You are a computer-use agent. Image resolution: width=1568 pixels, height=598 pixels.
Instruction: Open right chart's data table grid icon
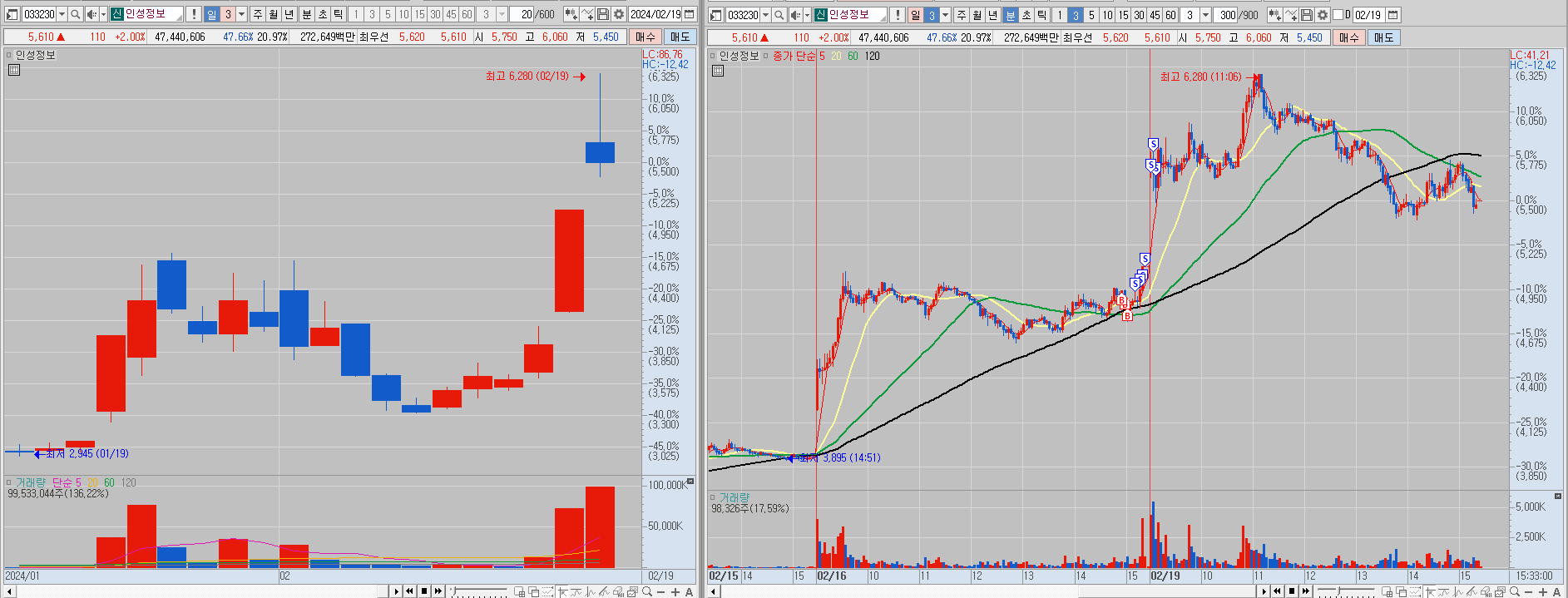pos(718,71)
